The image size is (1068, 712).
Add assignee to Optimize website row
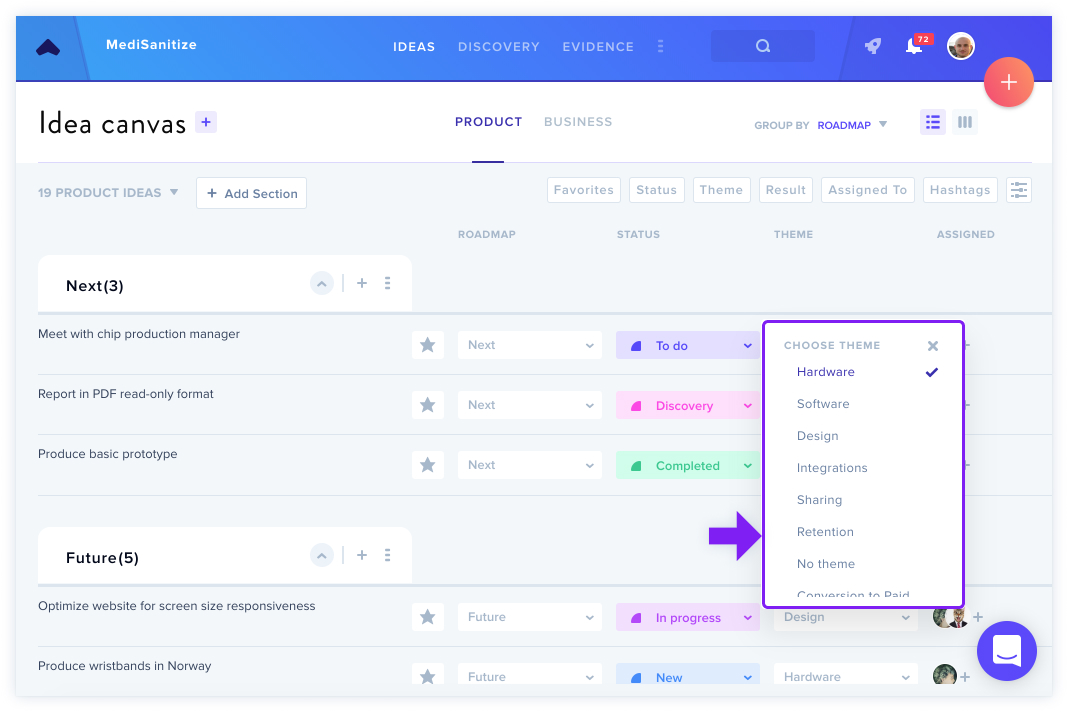coord(978,617)
